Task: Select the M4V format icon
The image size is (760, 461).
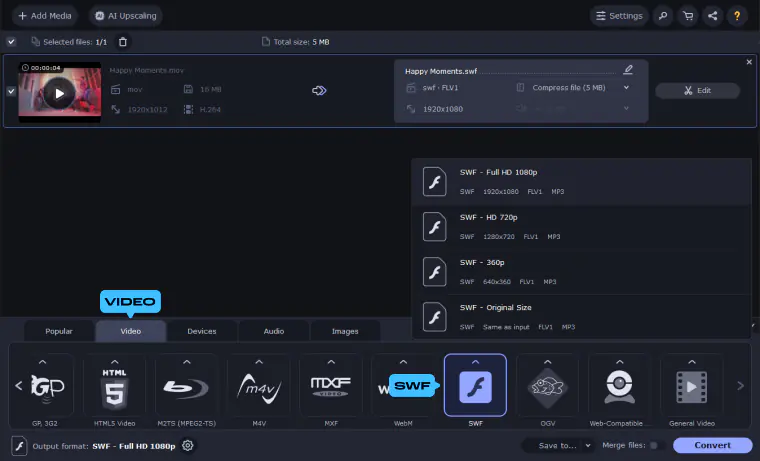Action: tap(259, 387)
